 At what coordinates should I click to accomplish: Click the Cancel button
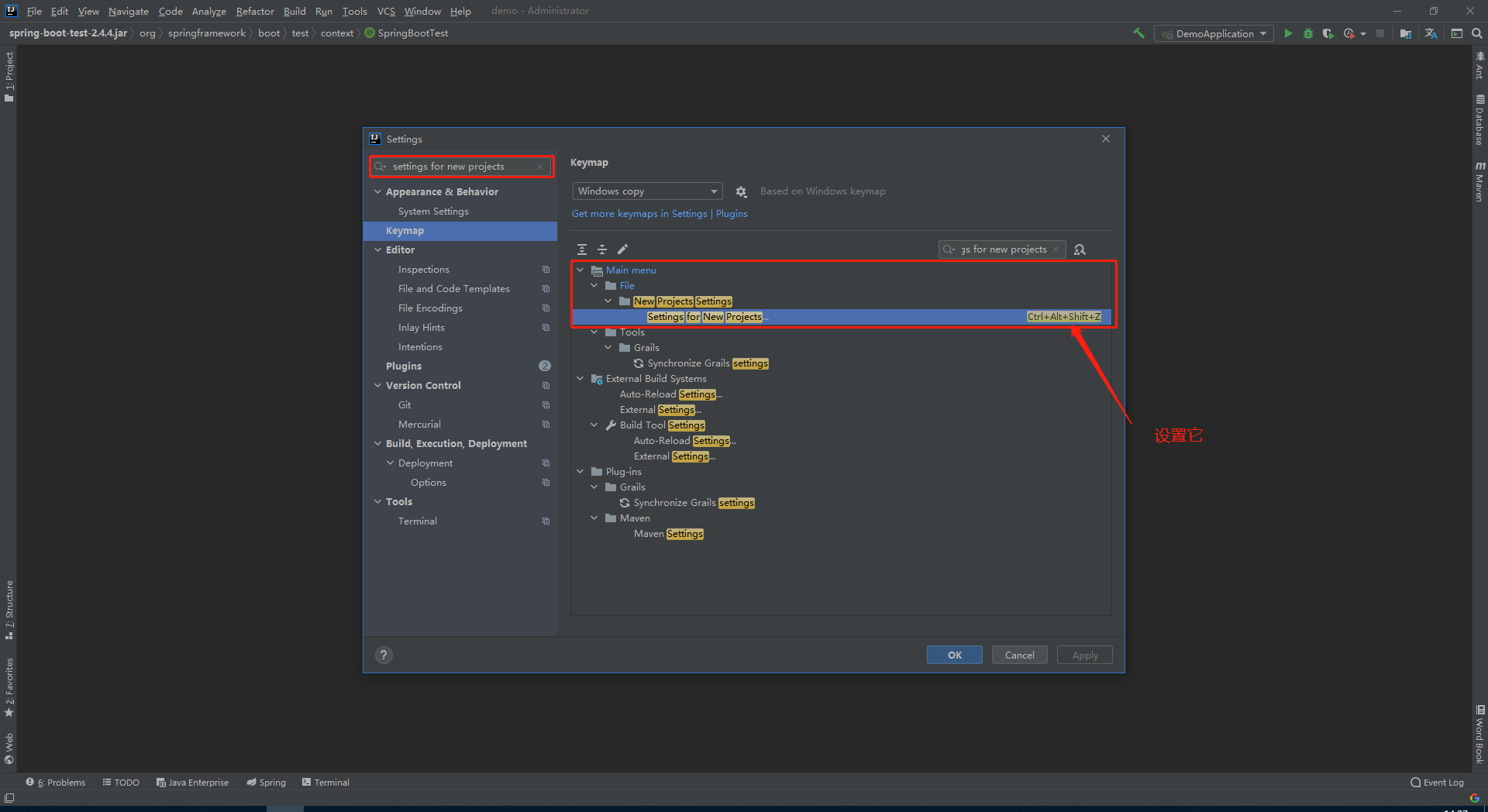pos(1020,655)
